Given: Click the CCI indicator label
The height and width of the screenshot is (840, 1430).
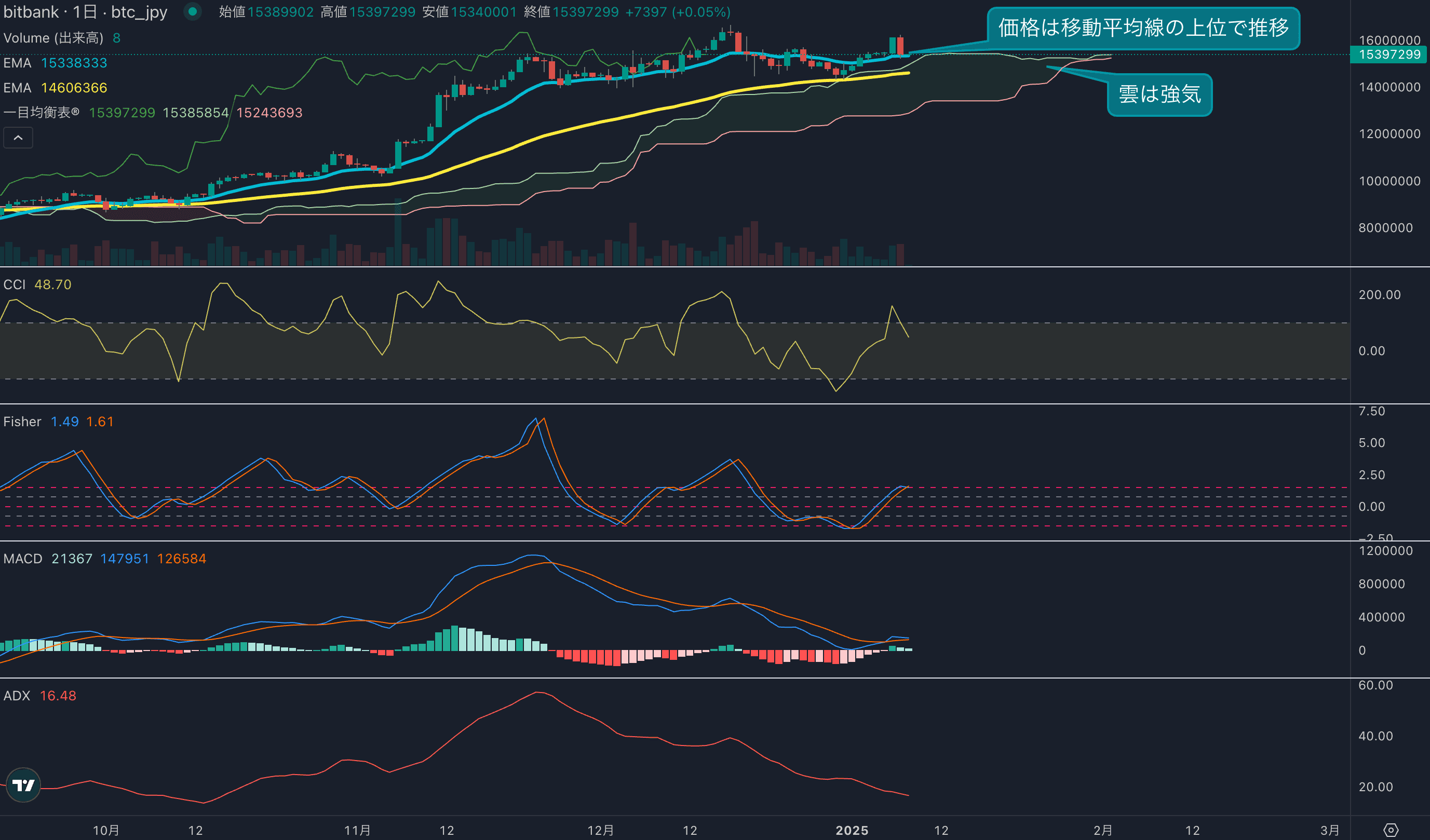Looking at the screenshot, I should (15, 284).
